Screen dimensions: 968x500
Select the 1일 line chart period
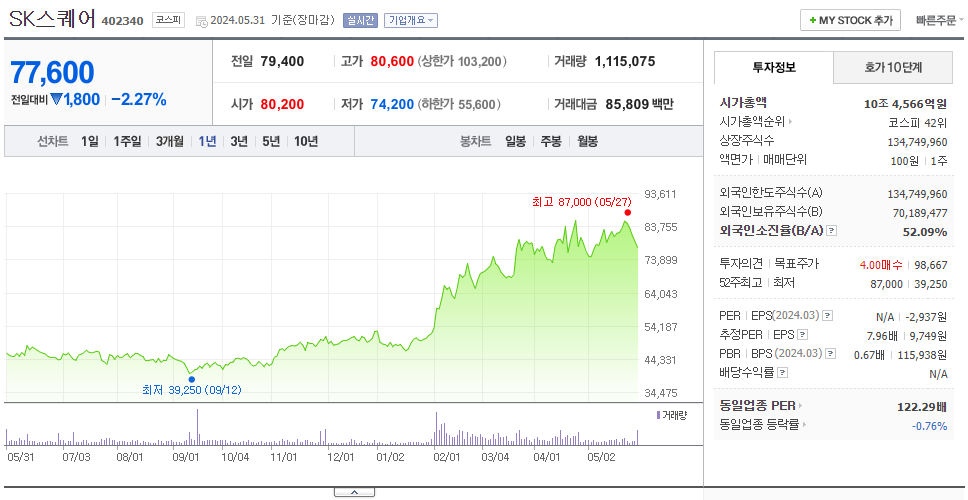click(90, 141)
